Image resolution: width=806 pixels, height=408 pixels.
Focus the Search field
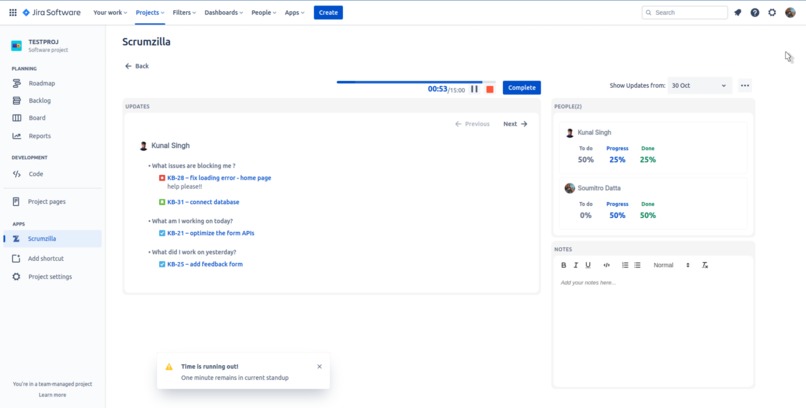pyautogui.click(x=685, y=12)
